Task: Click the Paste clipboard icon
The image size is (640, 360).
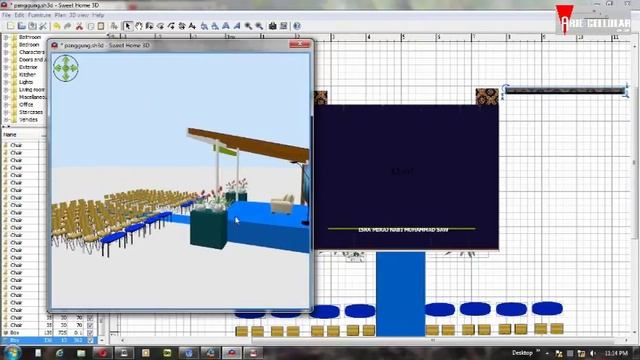Action: pyautogui.click(x=101, y=26)
